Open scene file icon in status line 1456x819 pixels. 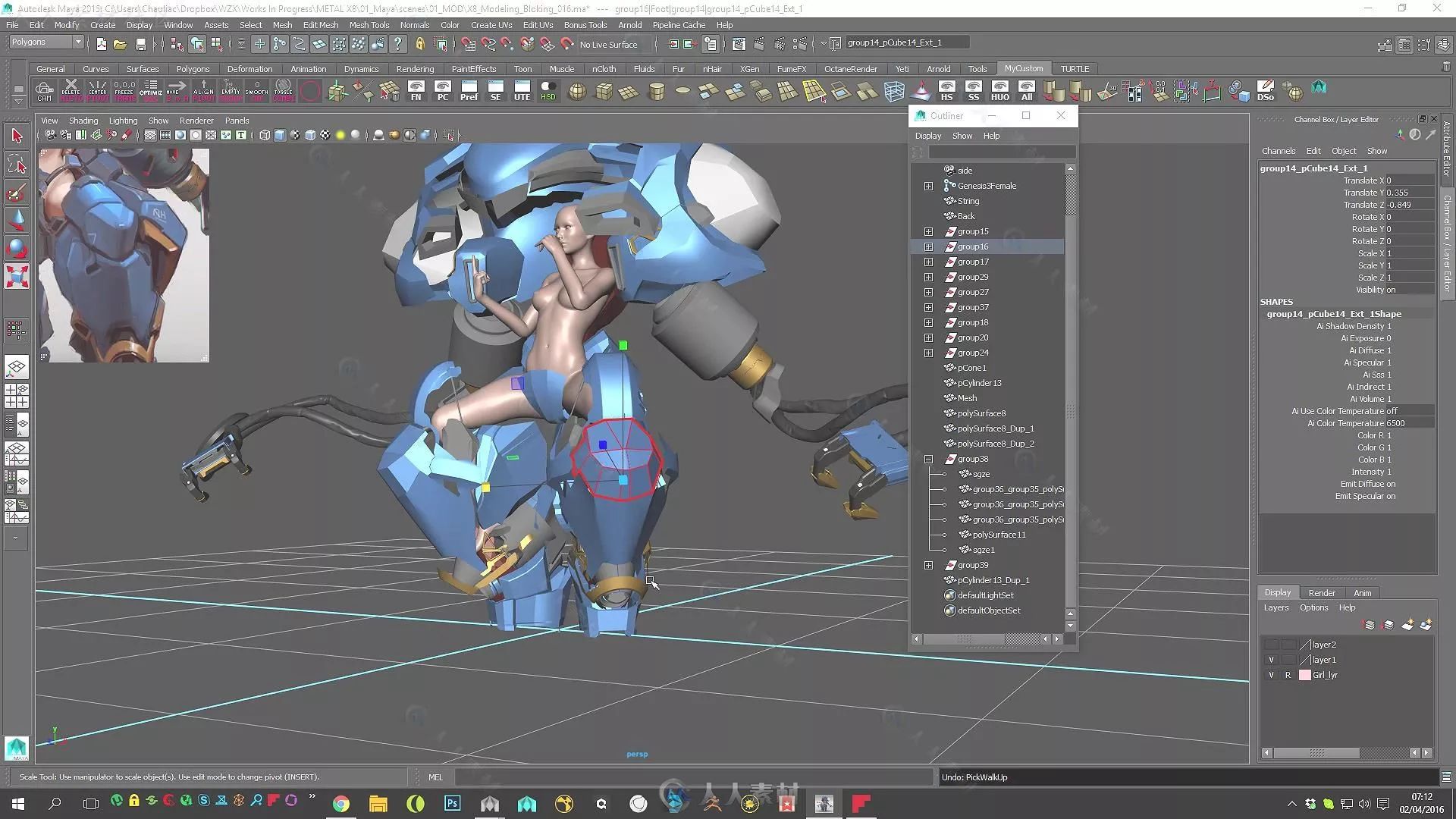(x=120, y=44)
